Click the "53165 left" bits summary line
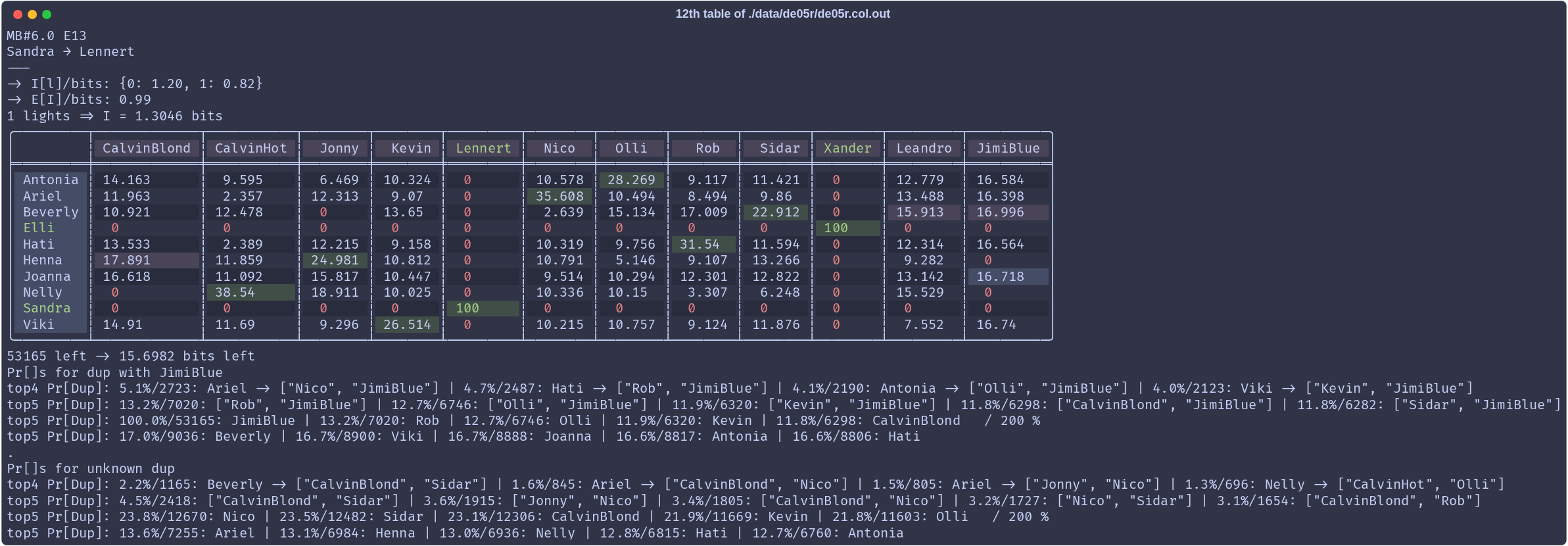This screenshot has width=1568, height=546. 131,357
